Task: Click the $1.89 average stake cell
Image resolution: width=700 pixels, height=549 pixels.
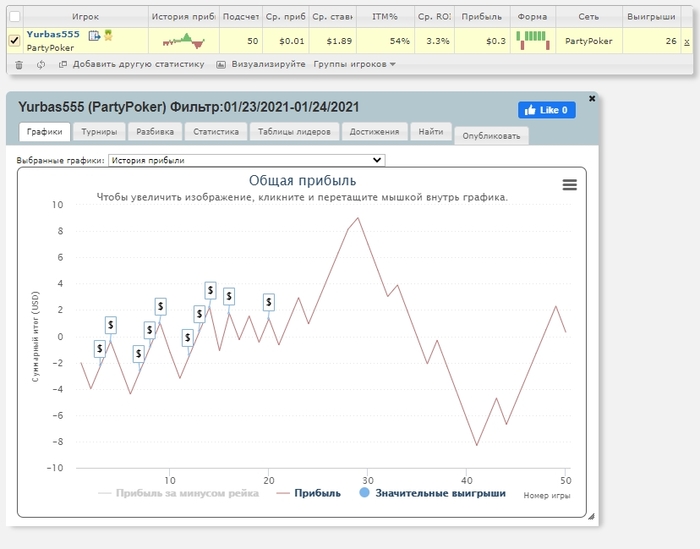Action: coord(333,41)
